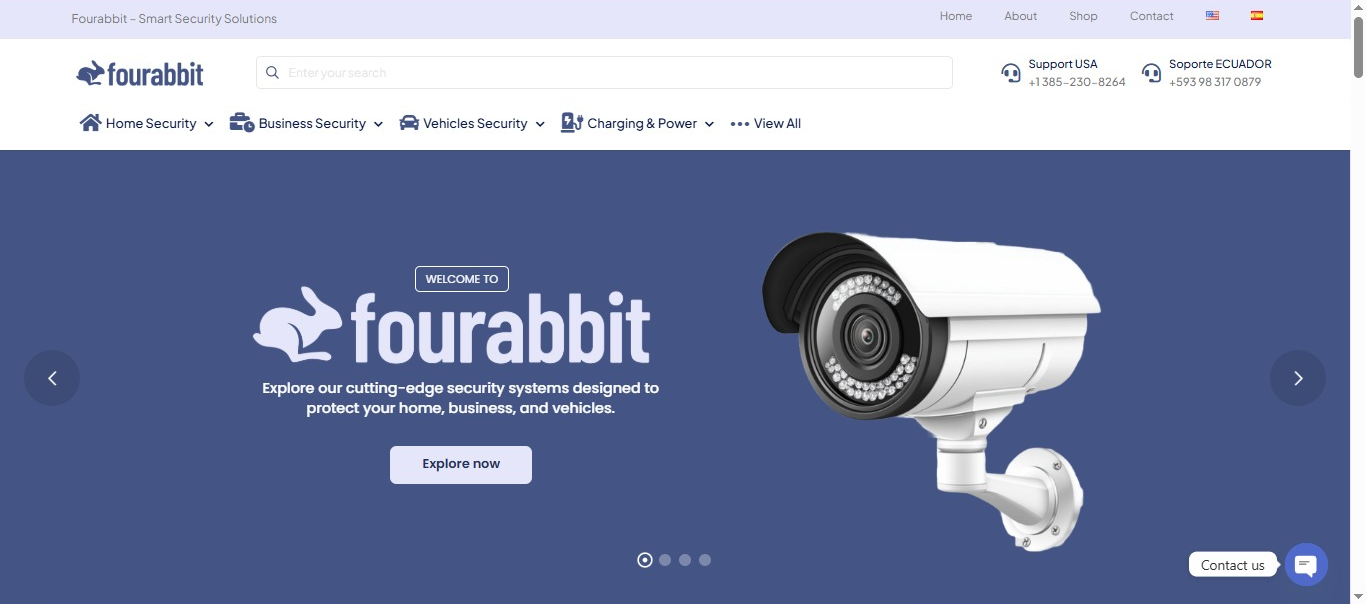Image resolution: width=1366 pixels, height=604 pixels.
Task: Click the Soporte ECUADOR headset icon
Action: coord(1152,73)
